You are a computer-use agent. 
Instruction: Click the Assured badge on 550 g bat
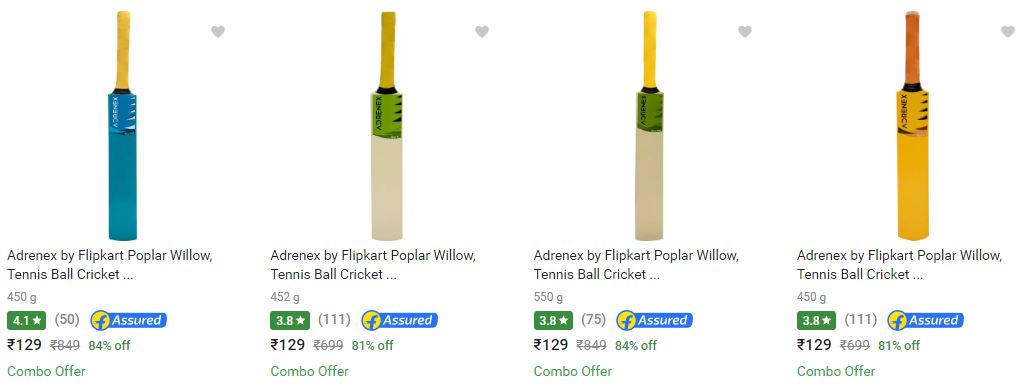[x=655, y=321]
